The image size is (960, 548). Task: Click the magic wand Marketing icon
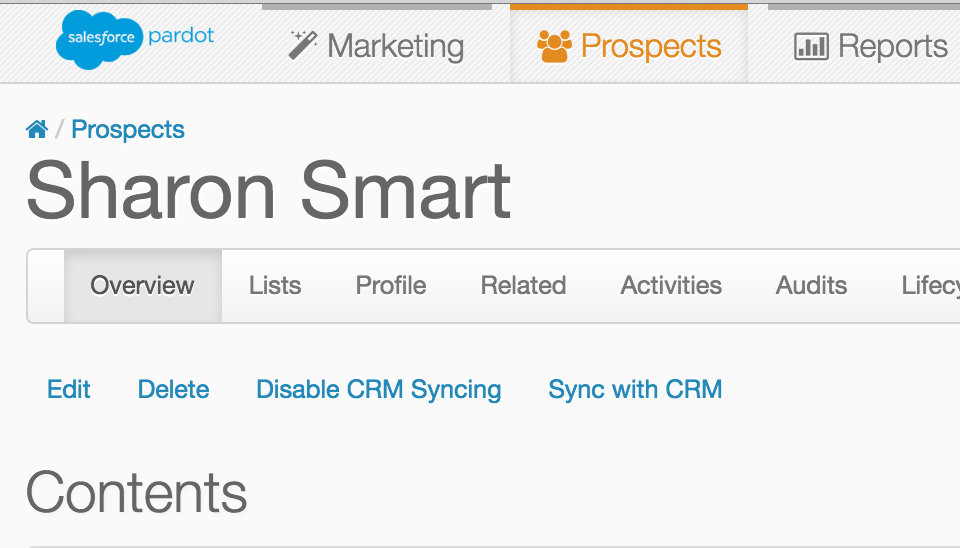tap(302, 45)
